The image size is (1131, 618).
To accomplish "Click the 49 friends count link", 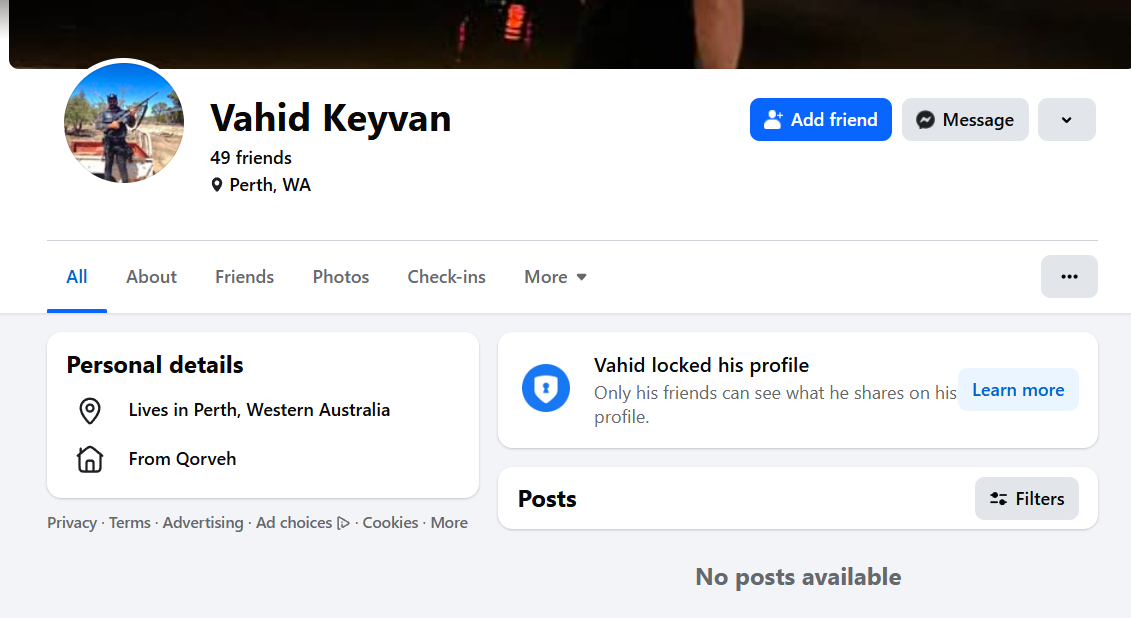I will pos(251,158).
